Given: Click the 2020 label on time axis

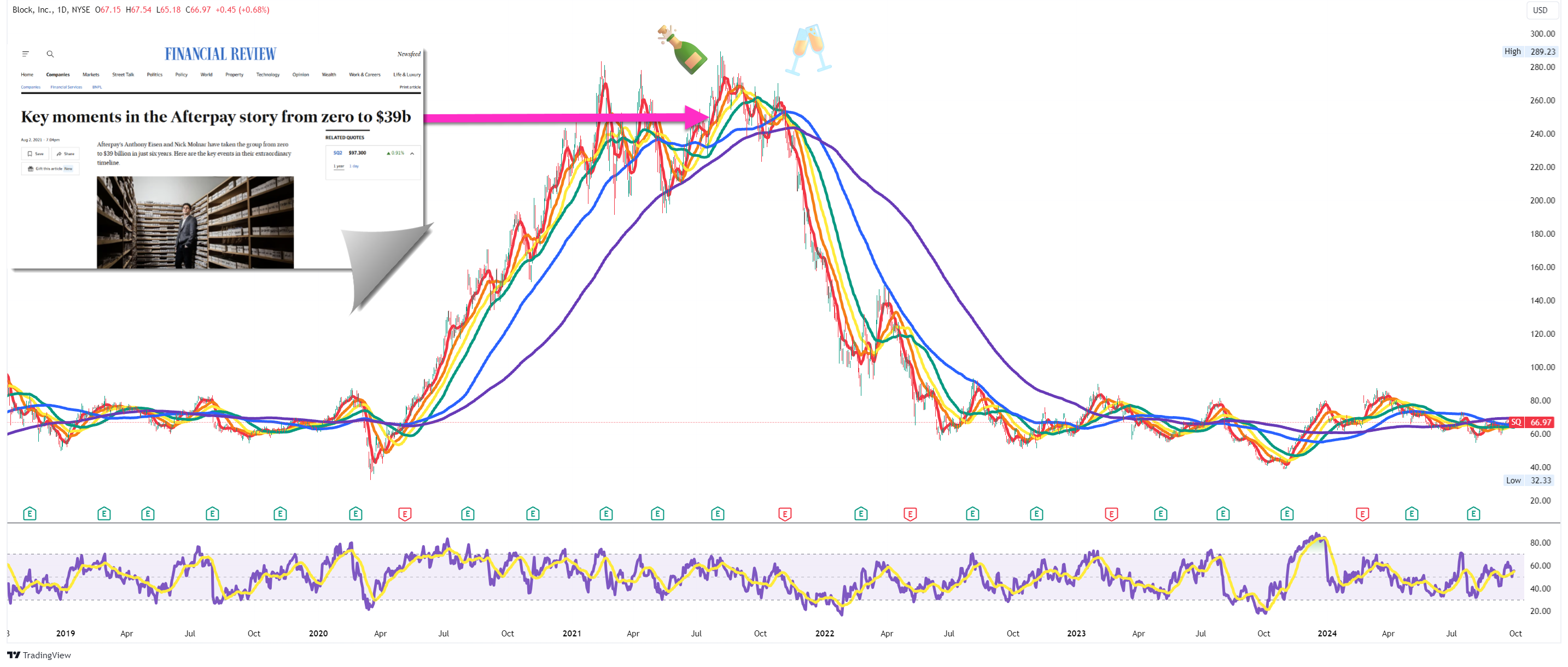Looking at the screenshot, I should click(x=318, y=634).
